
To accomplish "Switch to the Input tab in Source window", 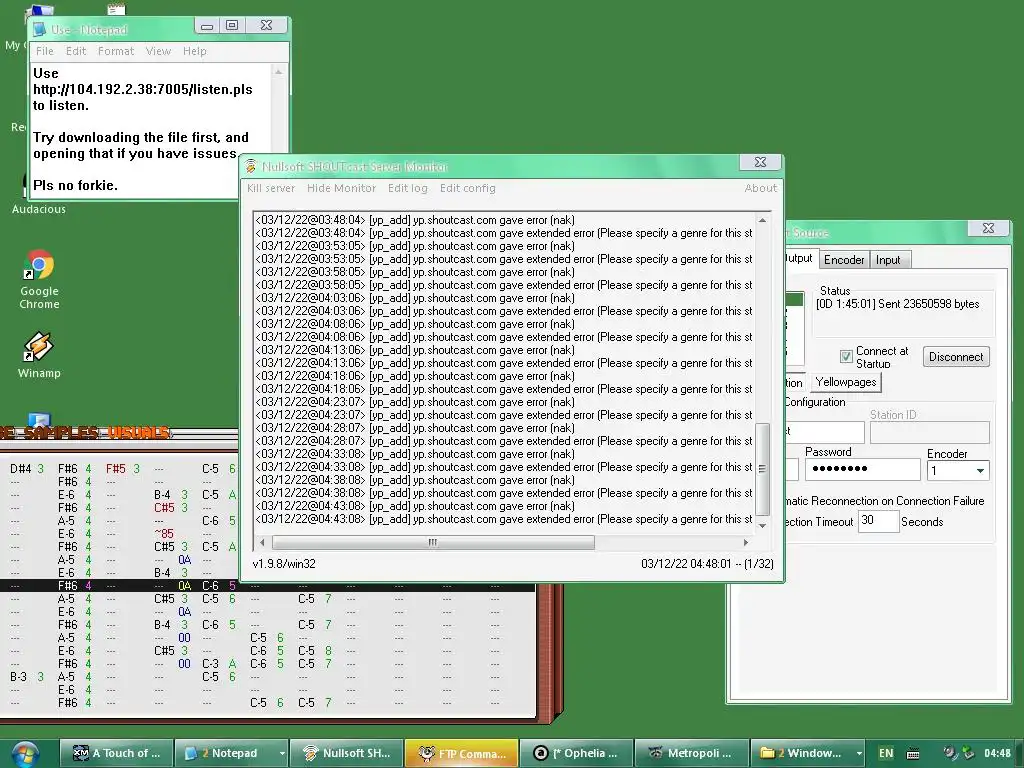I will pos(888,260).
